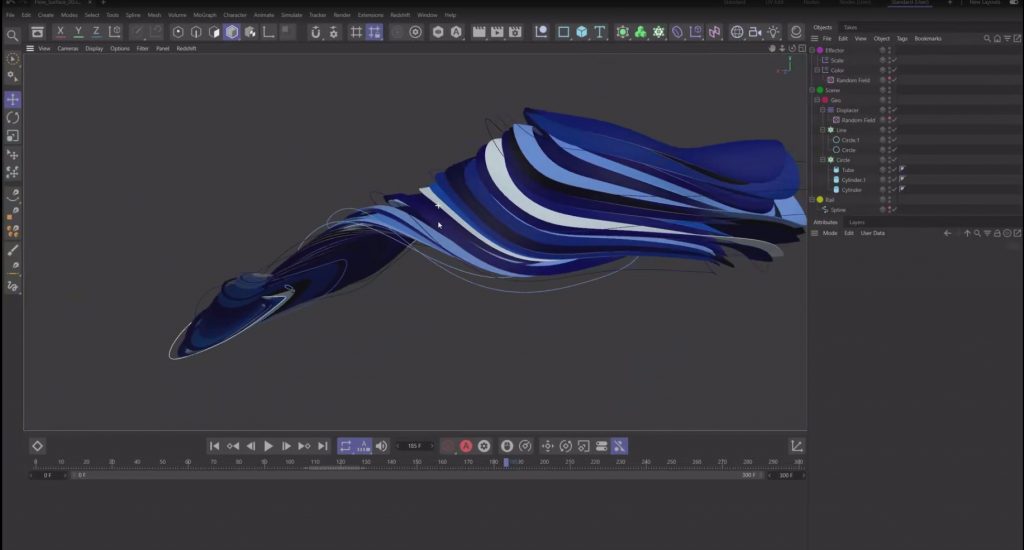Click the Play forward button
Screen dimensions: 1024x550
point(268,446)
